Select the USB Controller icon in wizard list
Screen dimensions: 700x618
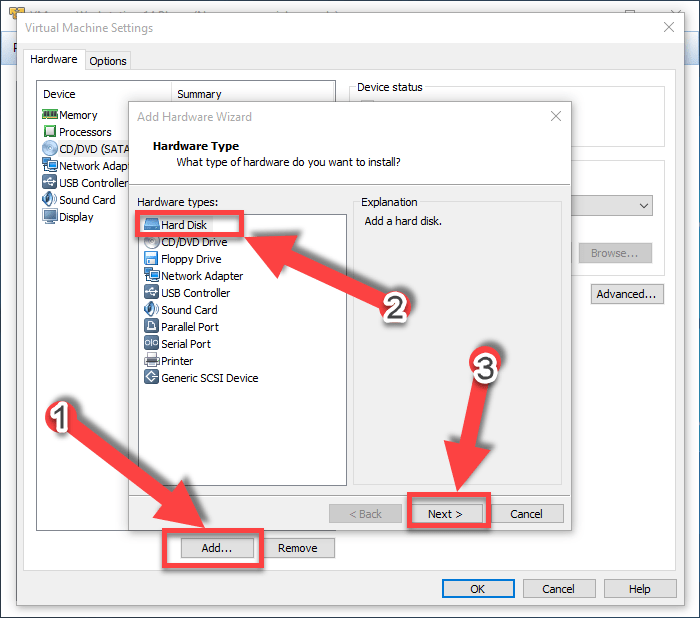[151, 293]
